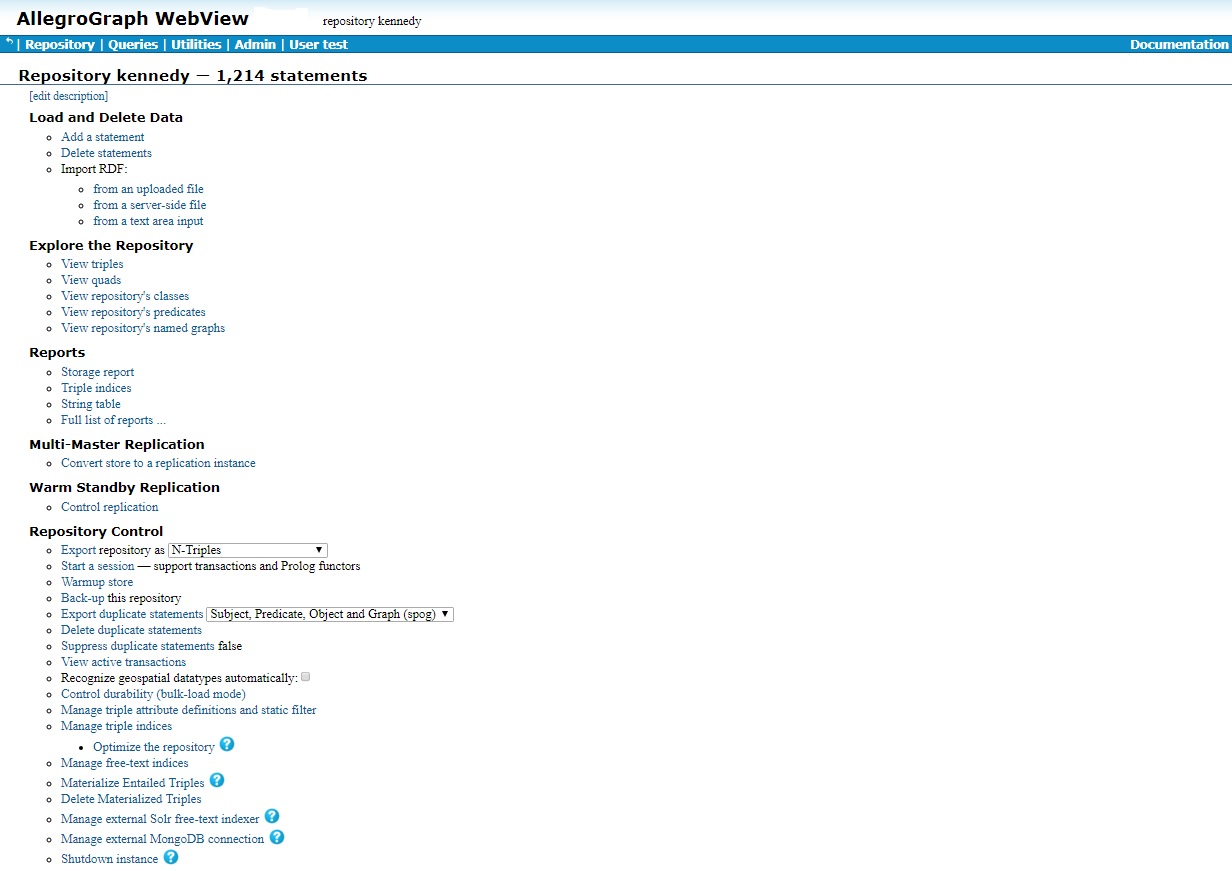This screenshot has height=871, width=1232.
Task: Open the Queries menu
Action: (x=133, y=44)
